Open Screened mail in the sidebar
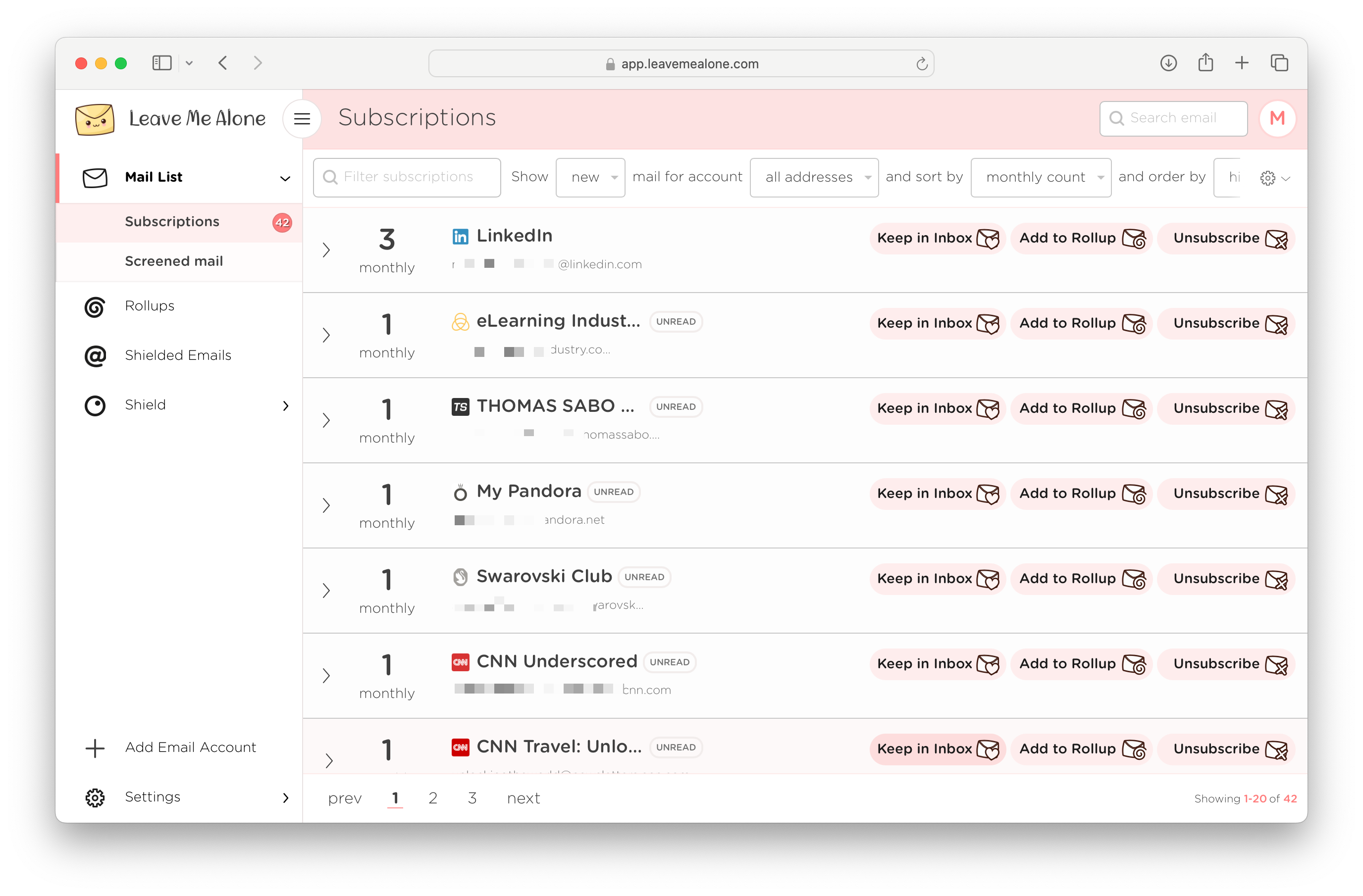Screen dimensions: 1363x896 pyautogui.click(x=180, y=262)
